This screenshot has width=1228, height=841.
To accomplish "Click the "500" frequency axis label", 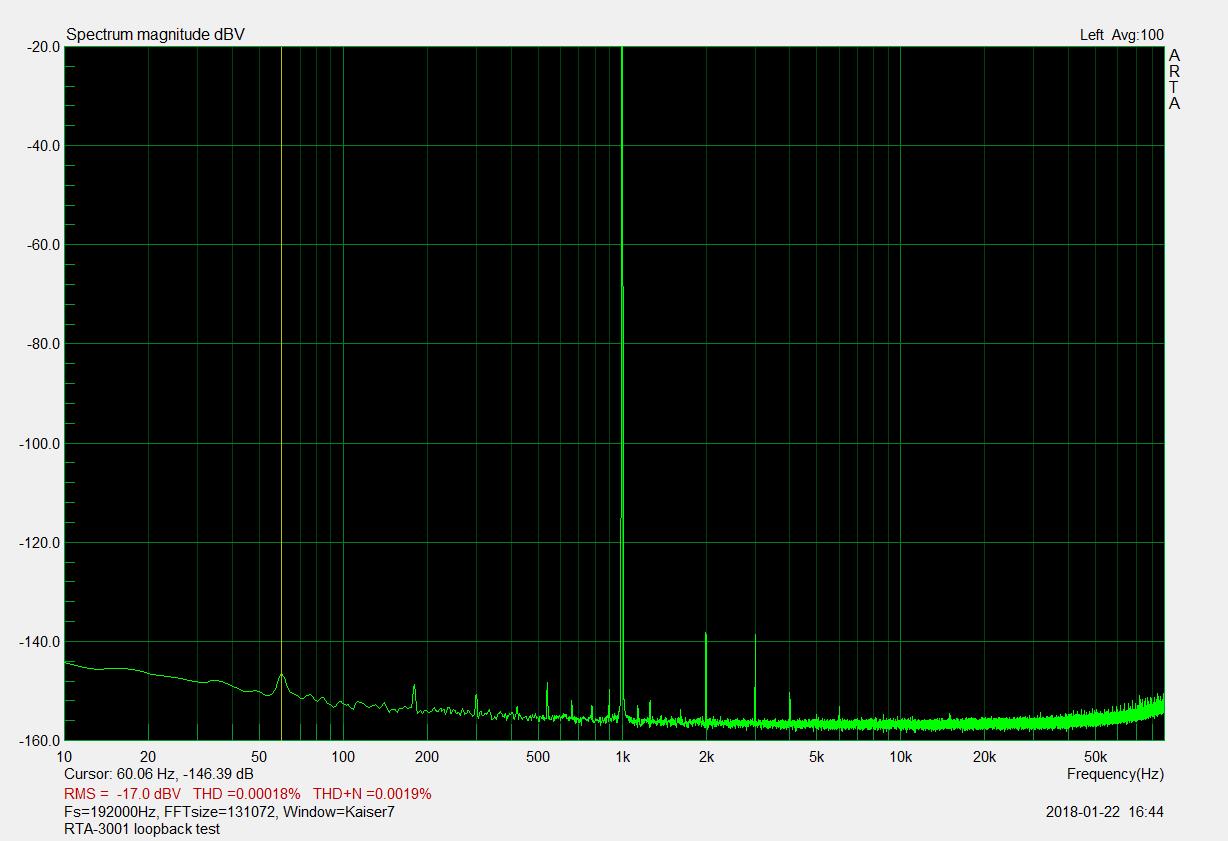I will [538, 757].
